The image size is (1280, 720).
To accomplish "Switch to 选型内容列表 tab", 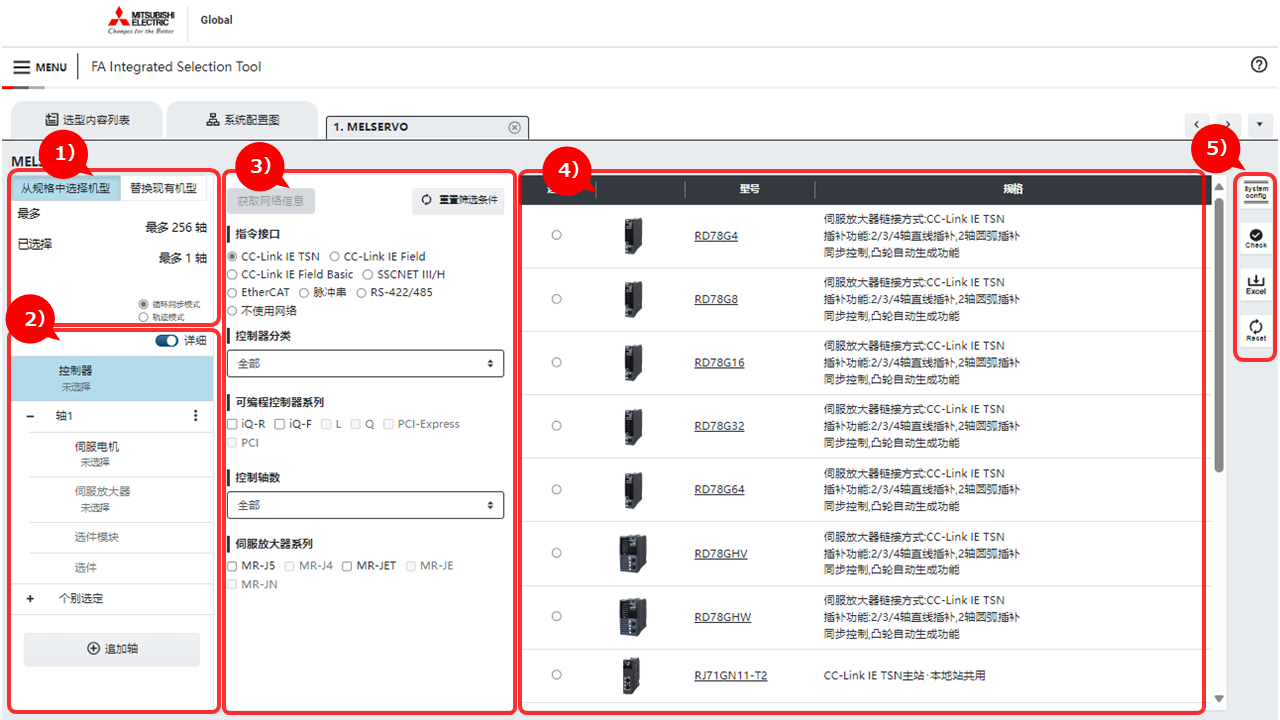I will tap(87, 120).
